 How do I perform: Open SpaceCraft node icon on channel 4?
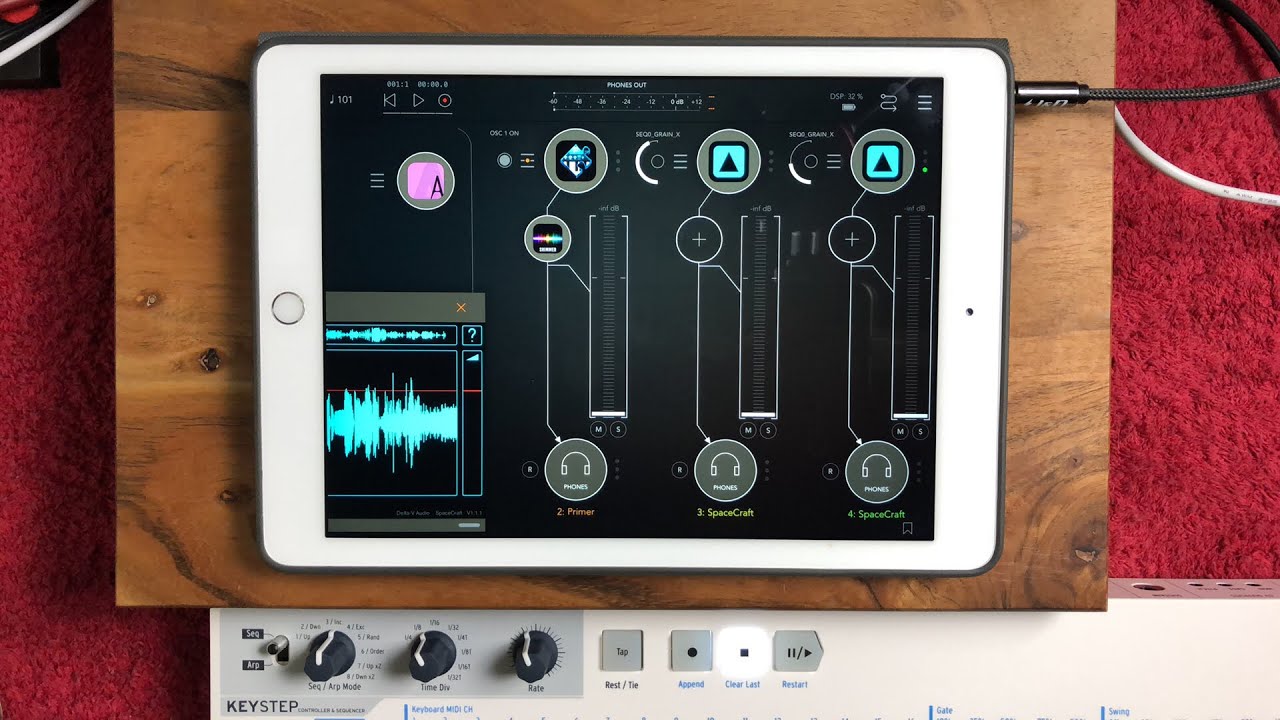pyautogui.click(x=882, y=161)
